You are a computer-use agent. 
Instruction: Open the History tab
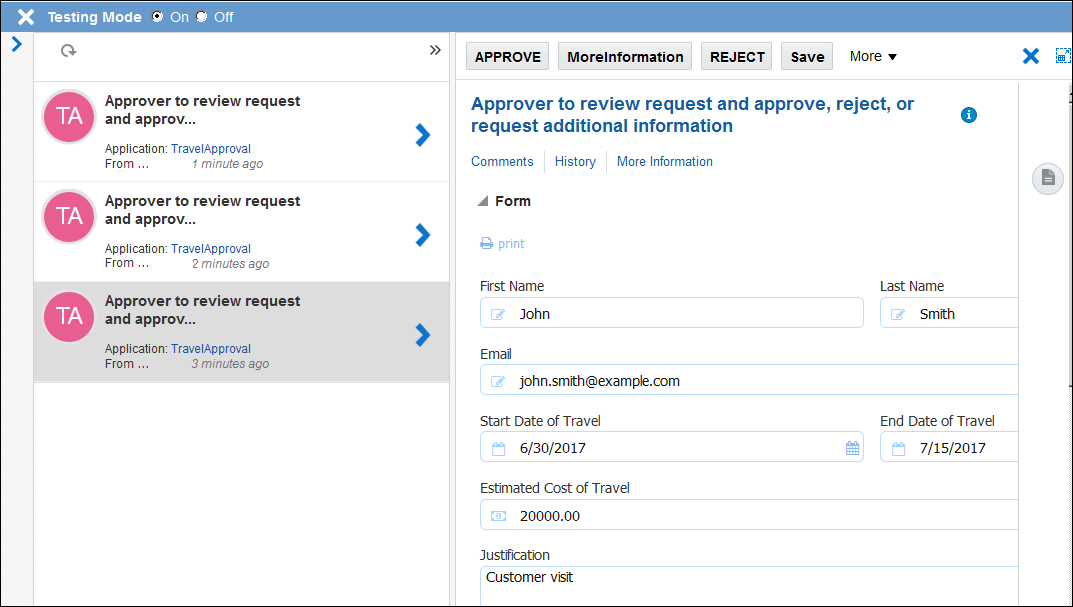(575, 162)
